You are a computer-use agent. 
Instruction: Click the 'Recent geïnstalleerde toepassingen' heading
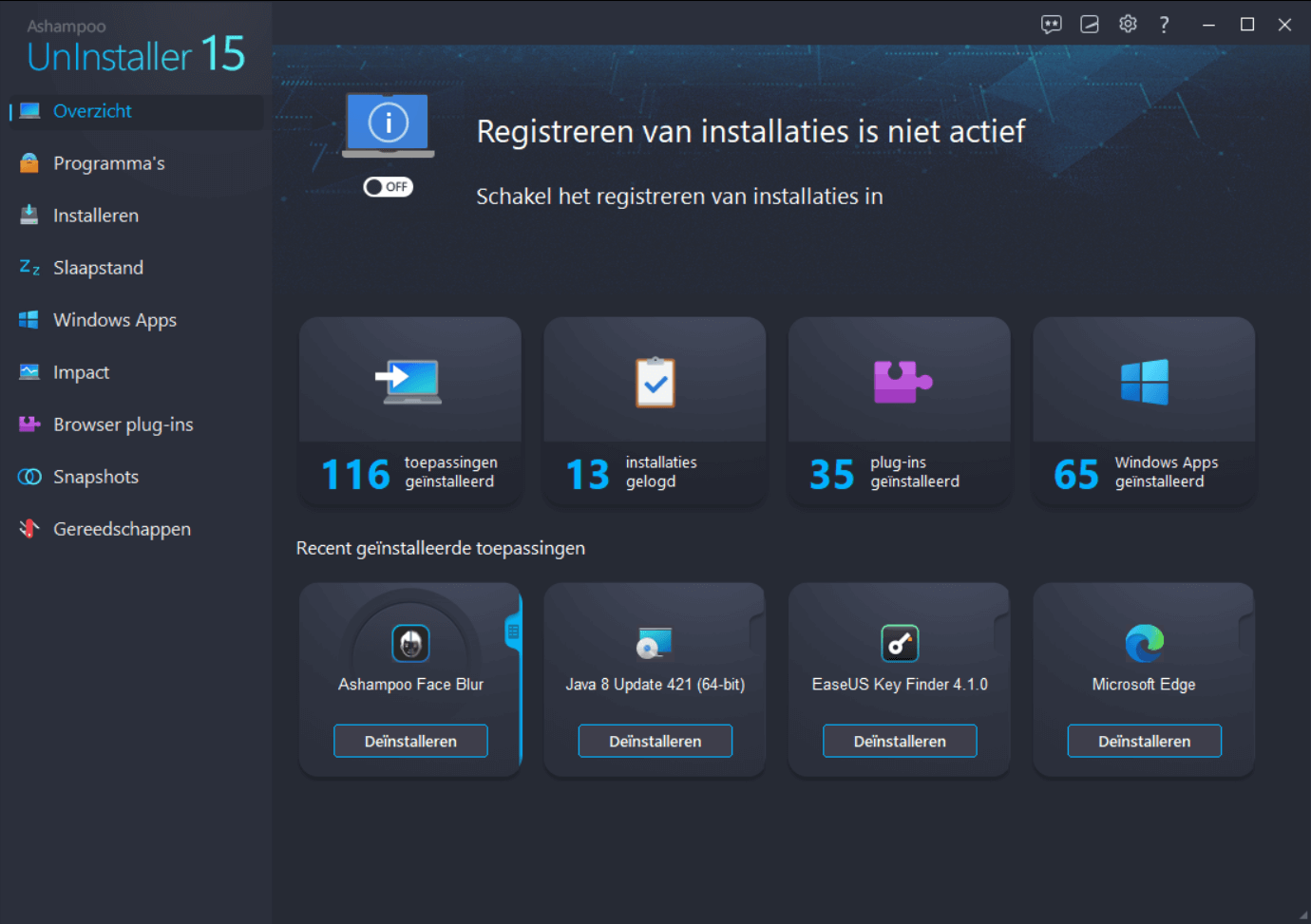[441, 548]
